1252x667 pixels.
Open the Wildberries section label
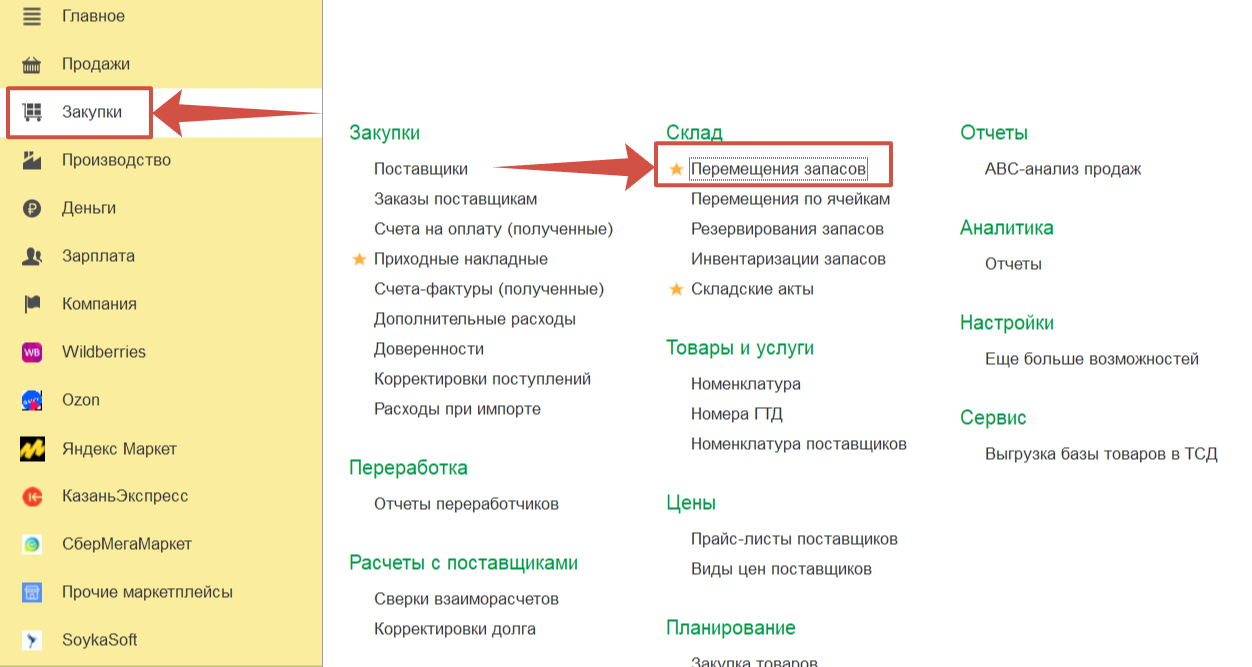[104, 352]
